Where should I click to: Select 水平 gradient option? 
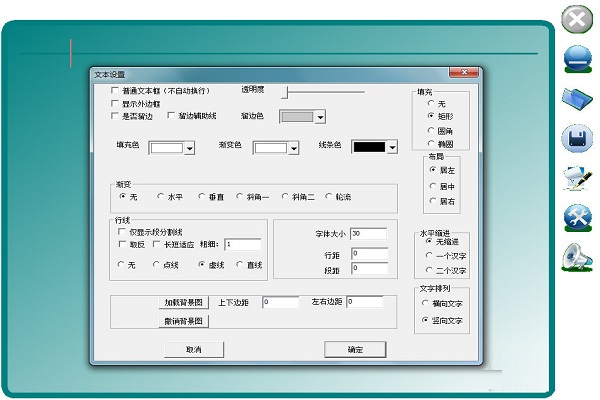161,196
